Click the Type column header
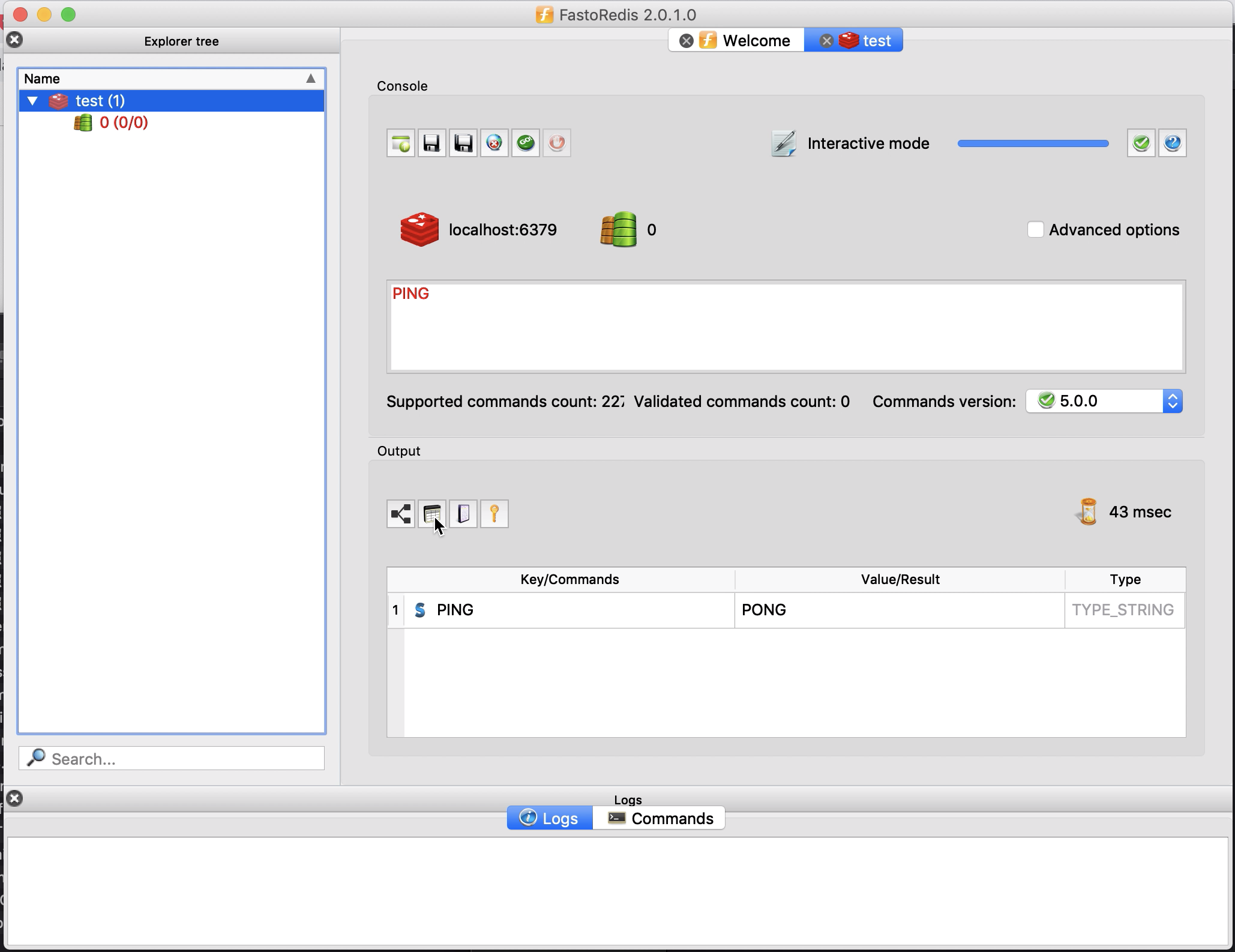Screen dimensions: 1235x952 coord(1125,579)
